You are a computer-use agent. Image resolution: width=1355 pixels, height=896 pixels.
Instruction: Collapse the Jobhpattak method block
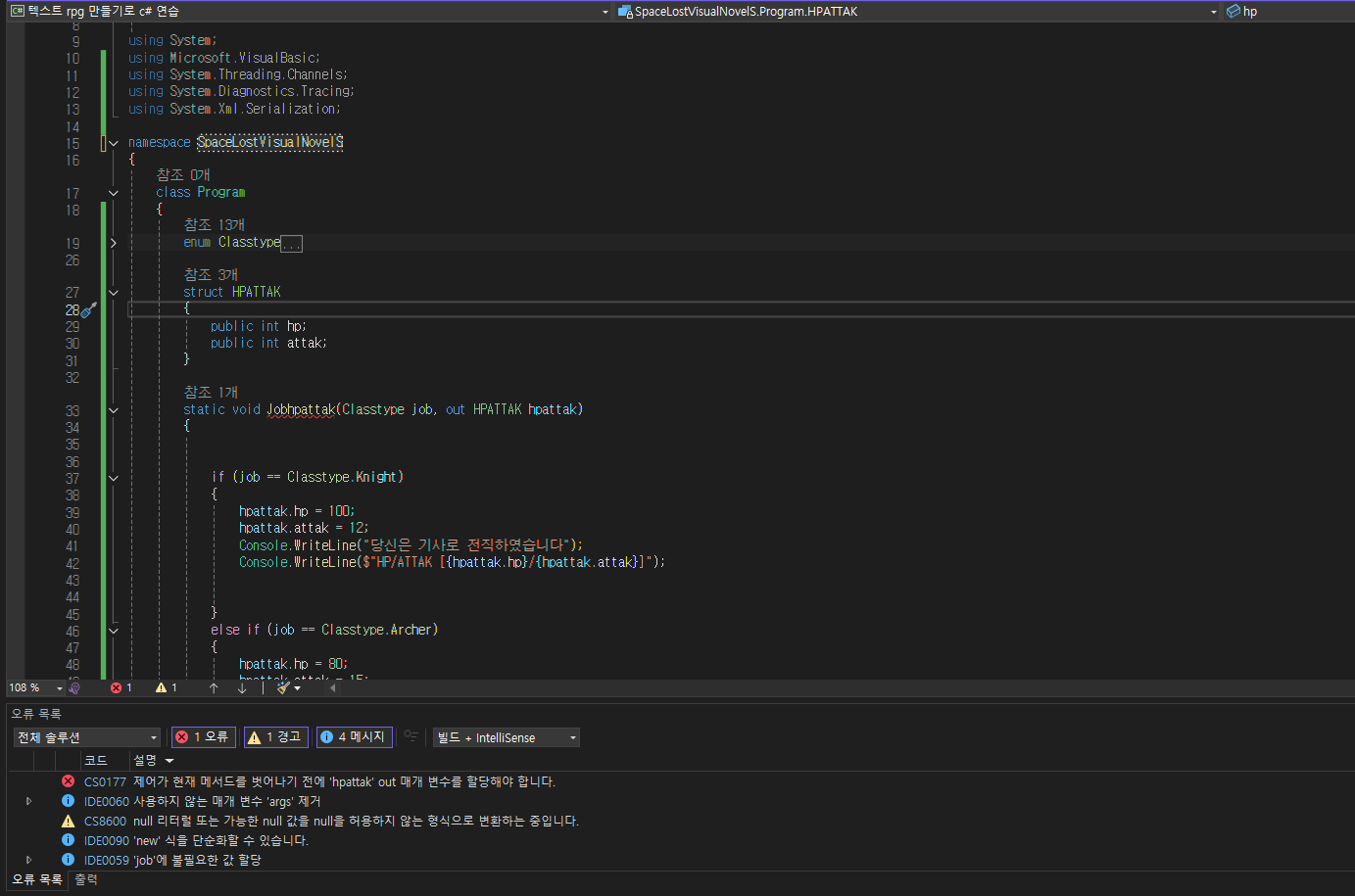point(114,410)
